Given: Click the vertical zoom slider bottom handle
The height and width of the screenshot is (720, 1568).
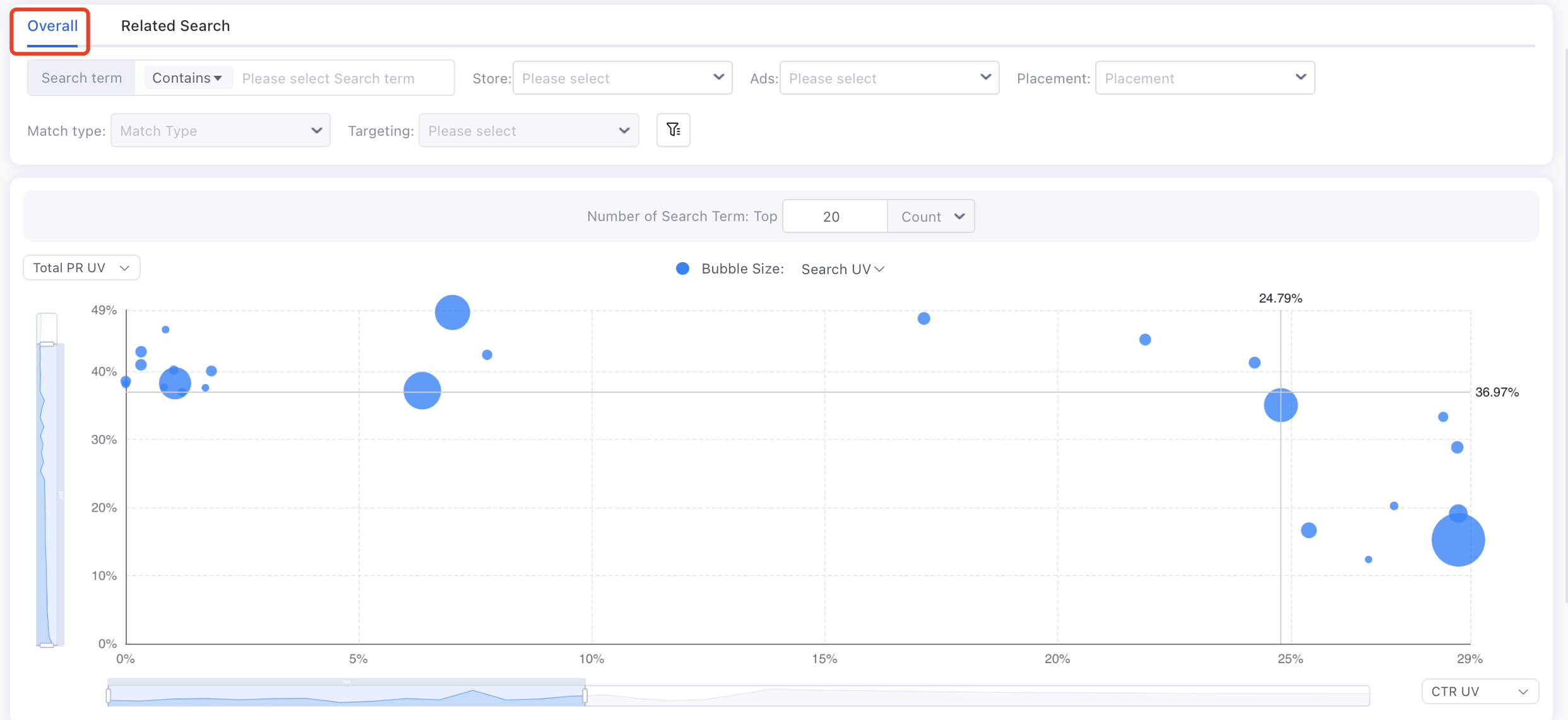Looking at the screenshot, I should 47,645.
